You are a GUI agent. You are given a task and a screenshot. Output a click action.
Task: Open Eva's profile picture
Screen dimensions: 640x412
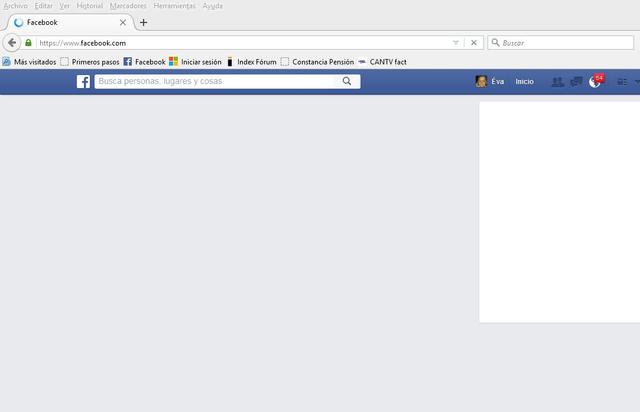(x=481, y=81)
